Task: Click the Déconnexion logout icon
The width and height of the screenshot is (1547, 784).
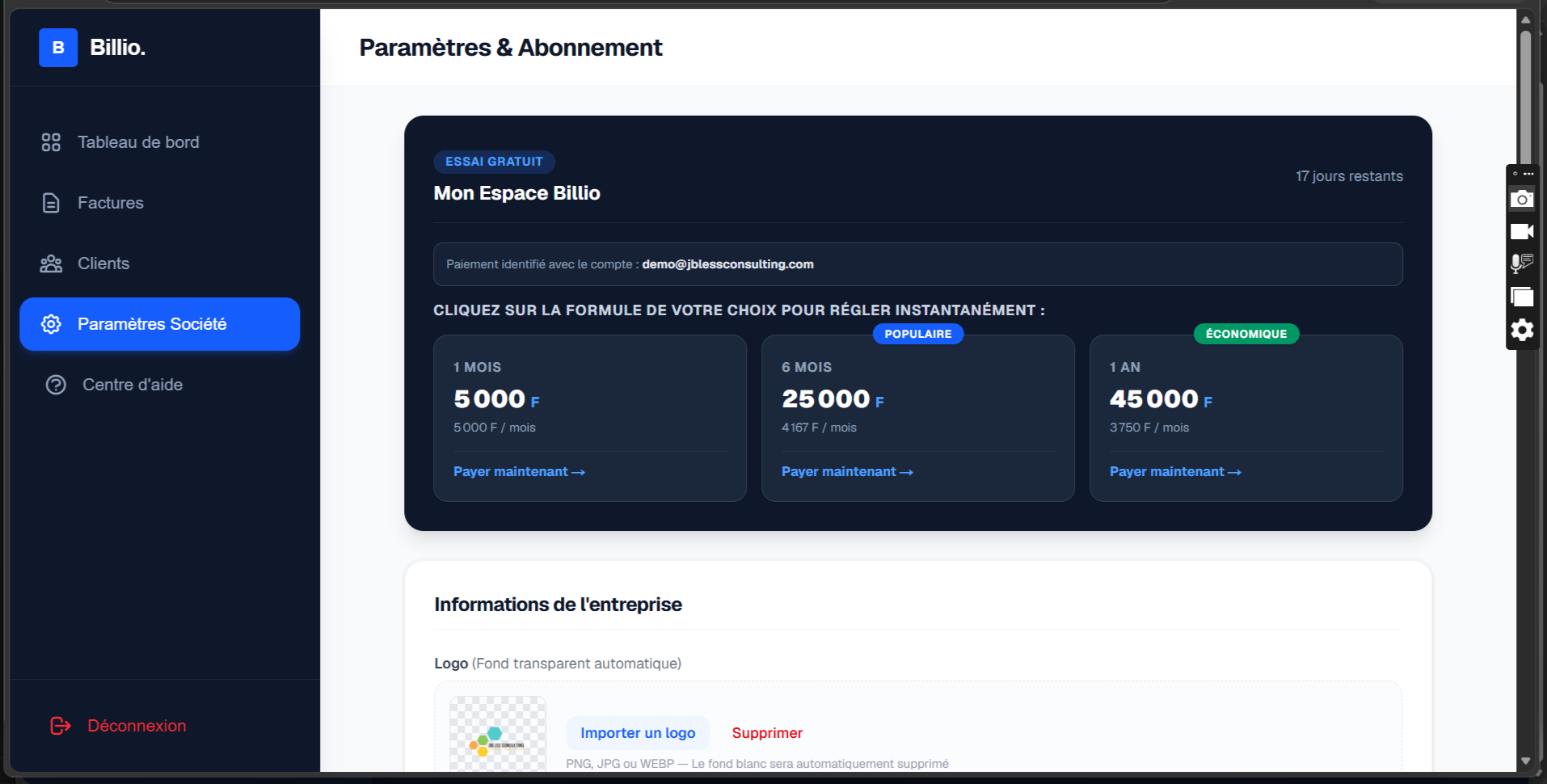Action: point(61,726)
